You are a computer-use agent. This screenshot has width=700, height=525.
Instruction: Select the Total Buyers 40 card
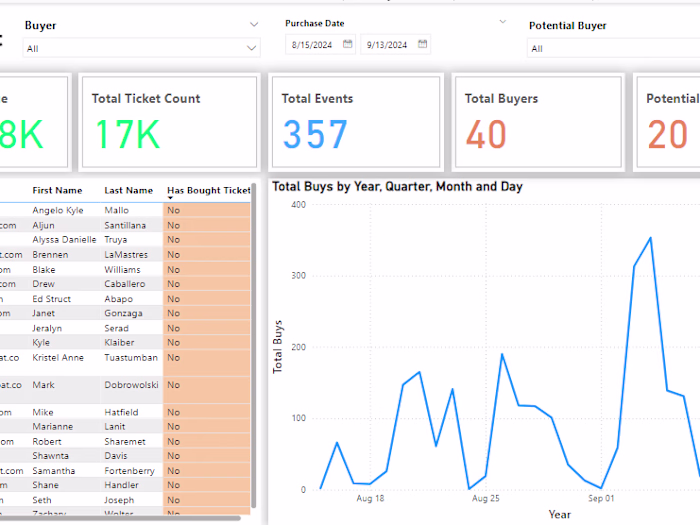538,122
